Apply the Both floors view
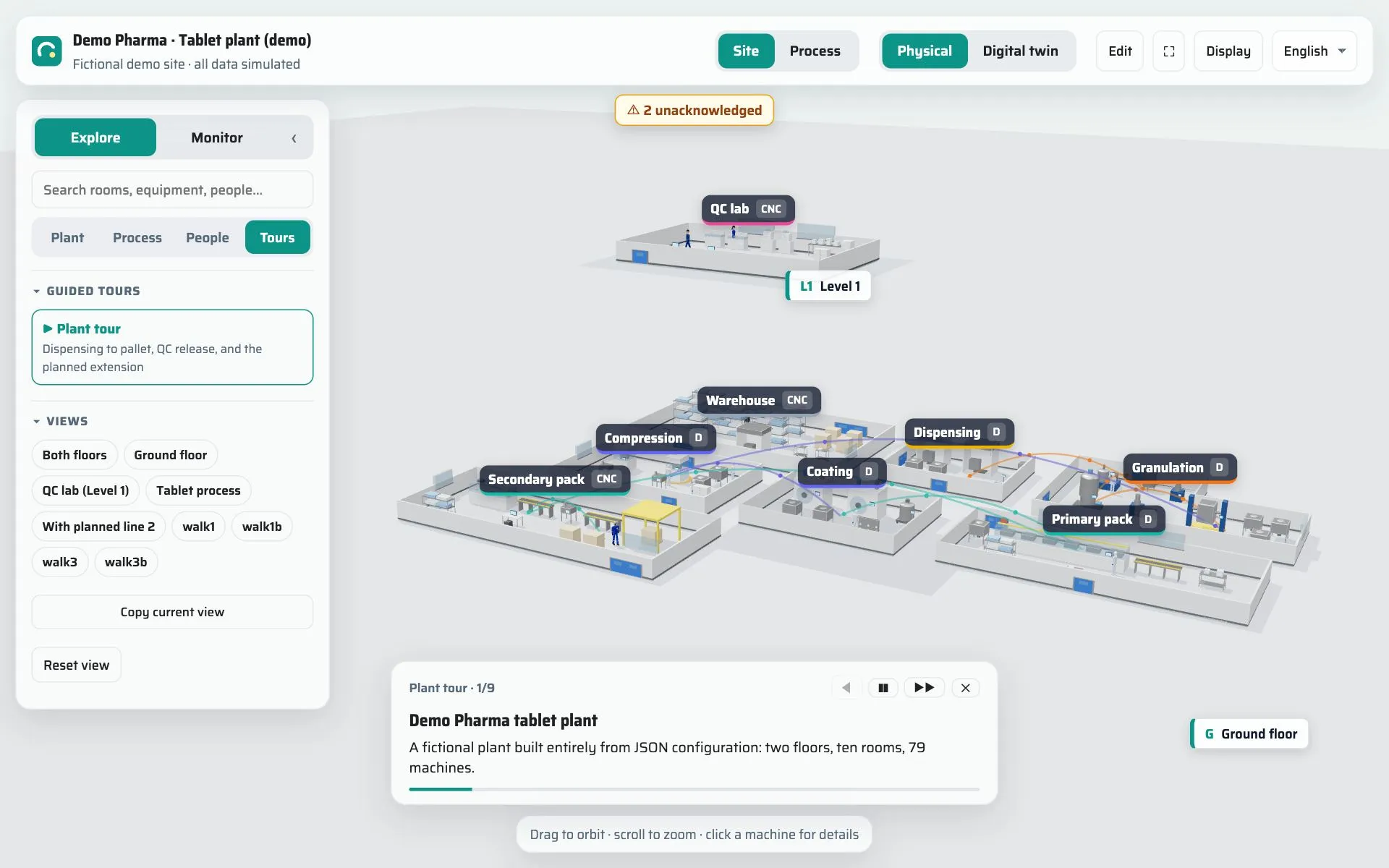1389x868 pixels. 75,455
